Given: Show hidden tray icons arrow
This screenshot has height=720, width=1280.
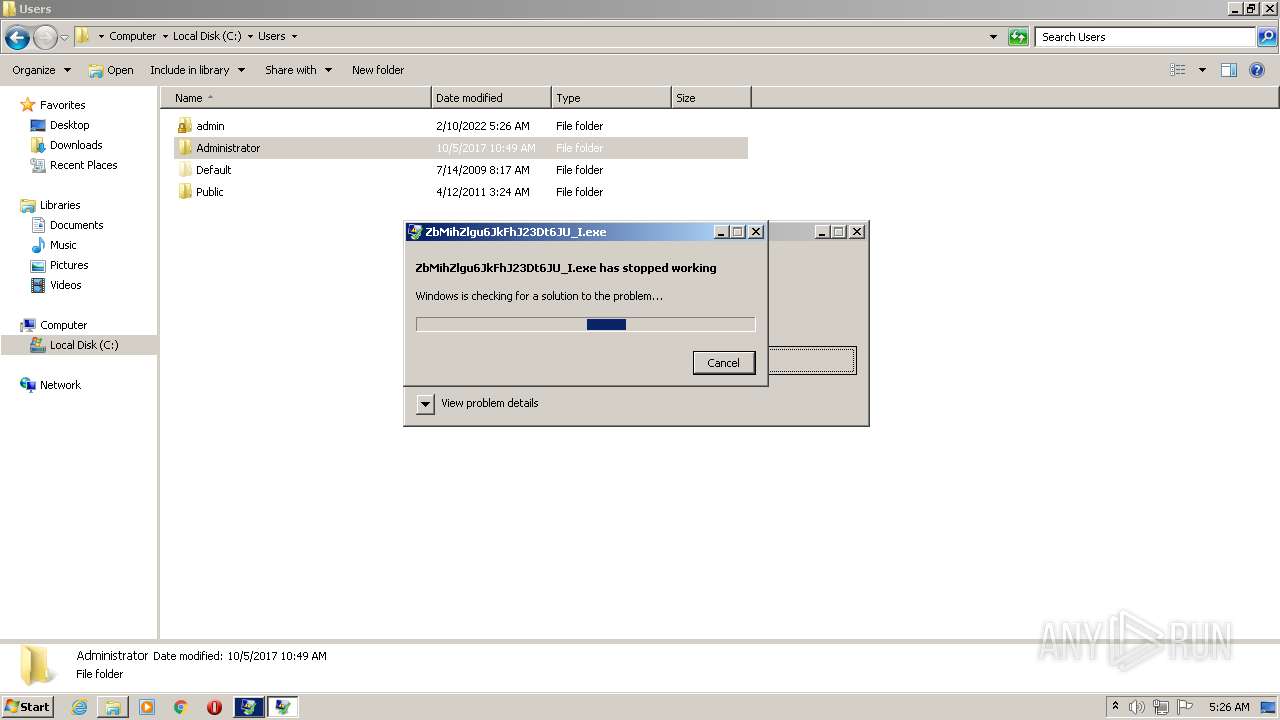Looking at the screenshot, I should (x=1115, y=707).
